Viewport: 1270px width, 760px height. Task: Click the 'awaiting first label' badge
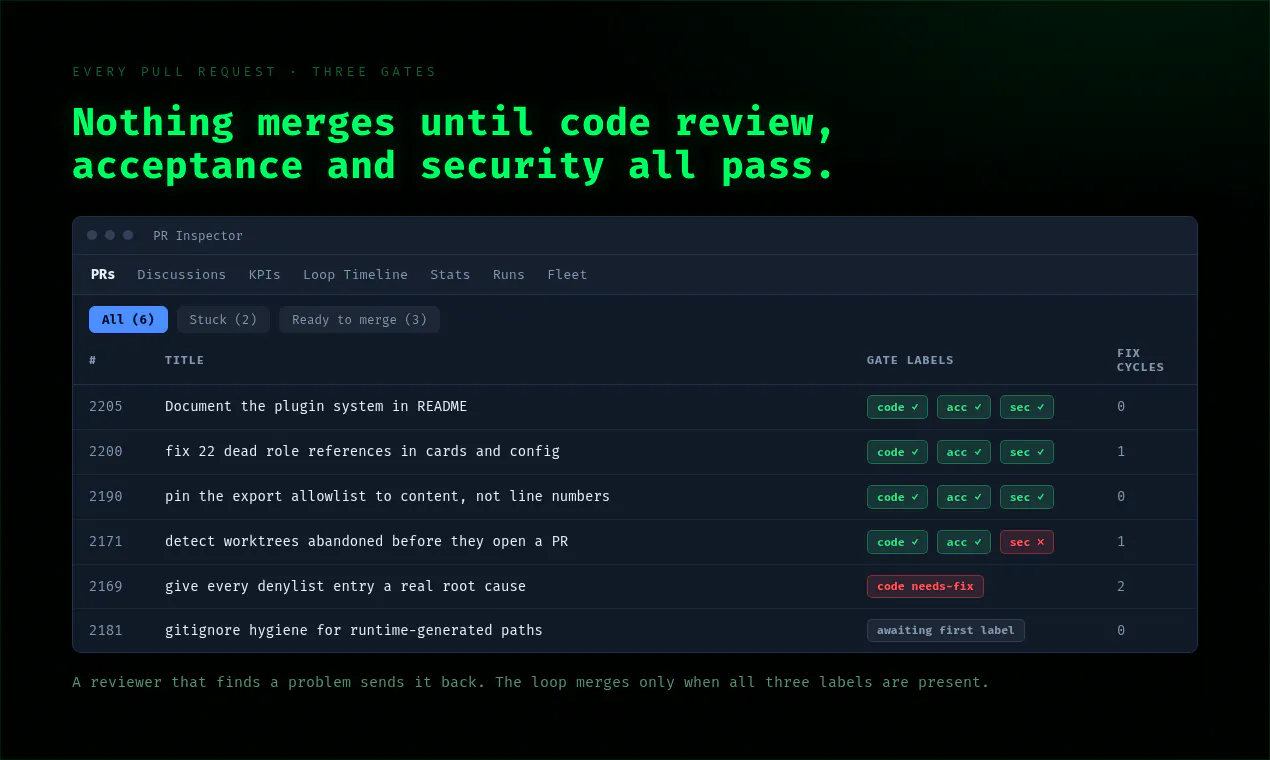pyautogui.click(x=946, y=630)
